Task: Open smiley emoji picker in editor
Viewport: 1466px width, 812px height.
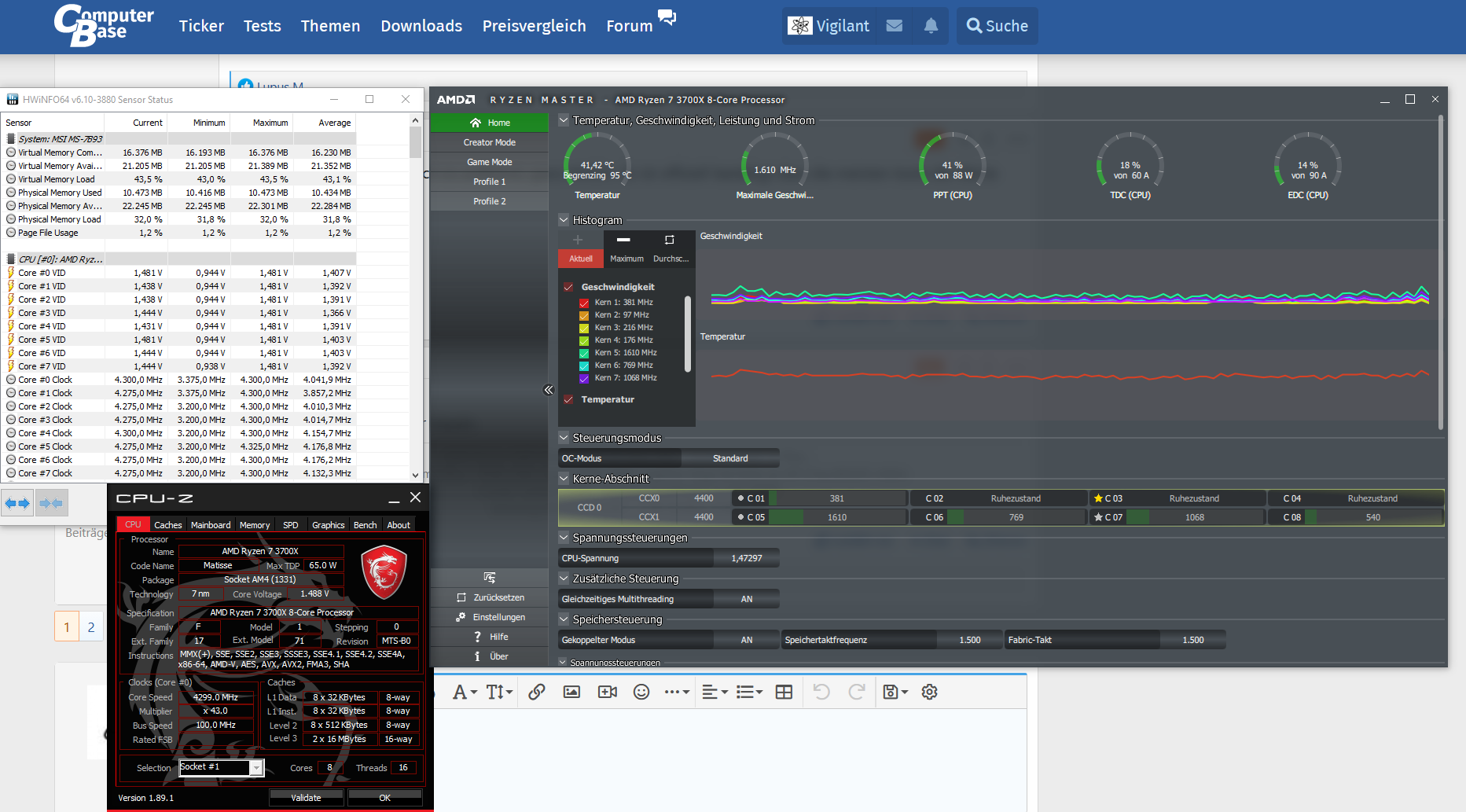Action: [x=641, y=692]
